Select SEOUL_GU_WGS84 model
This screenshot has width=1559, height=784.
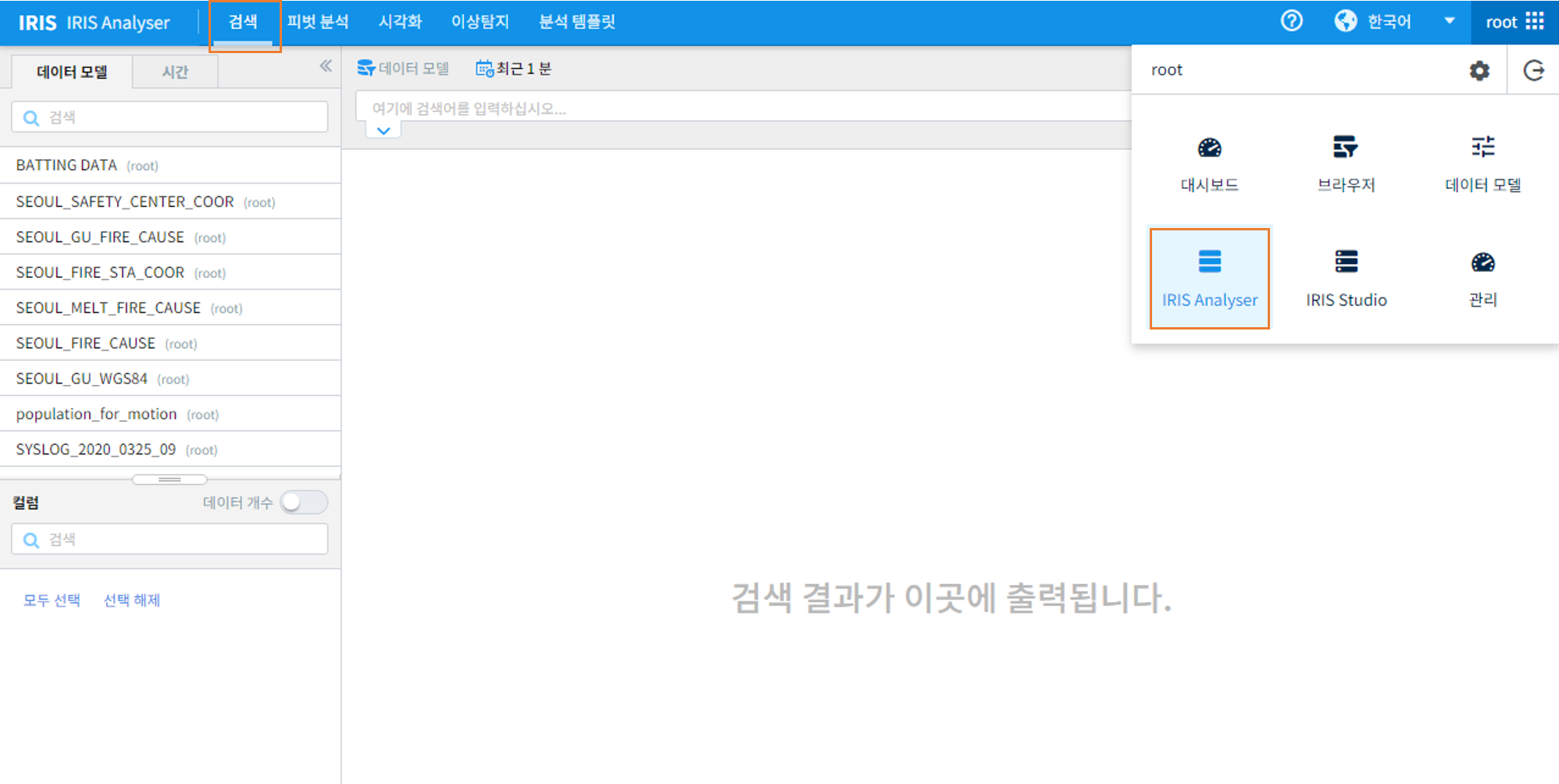[170, 379]
